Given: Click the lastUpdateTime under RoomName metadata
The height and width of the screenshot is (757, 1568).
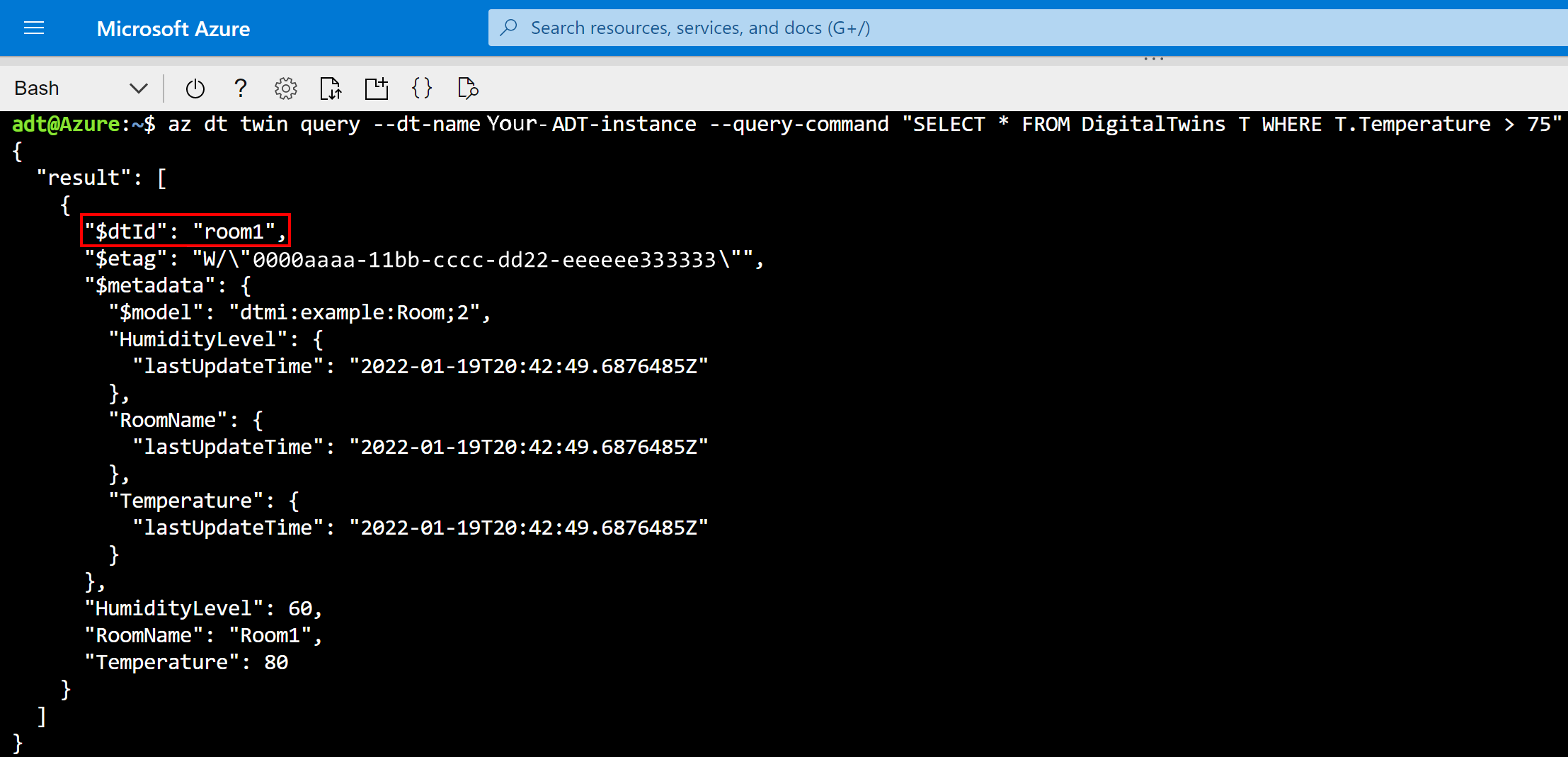Looking at the screenshot, I should pyautogui.click(x=420, y=447).
